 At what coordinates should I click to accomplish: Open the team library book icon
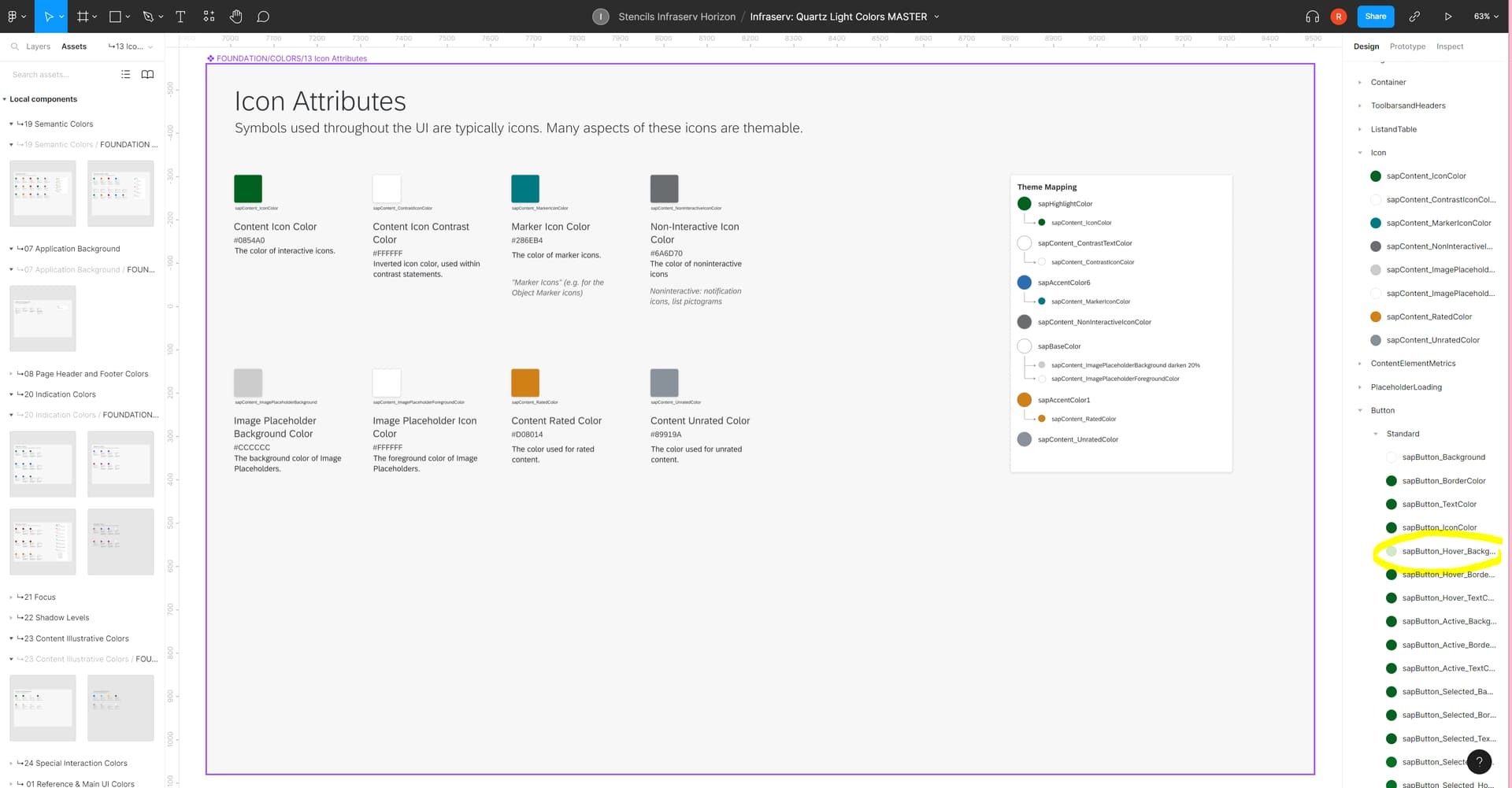(147, 74)
